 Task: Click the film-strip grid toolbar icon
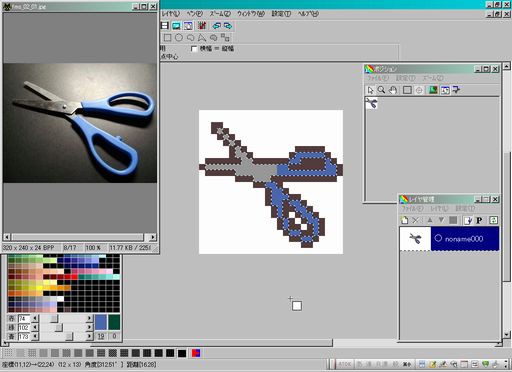coord(165,26)
